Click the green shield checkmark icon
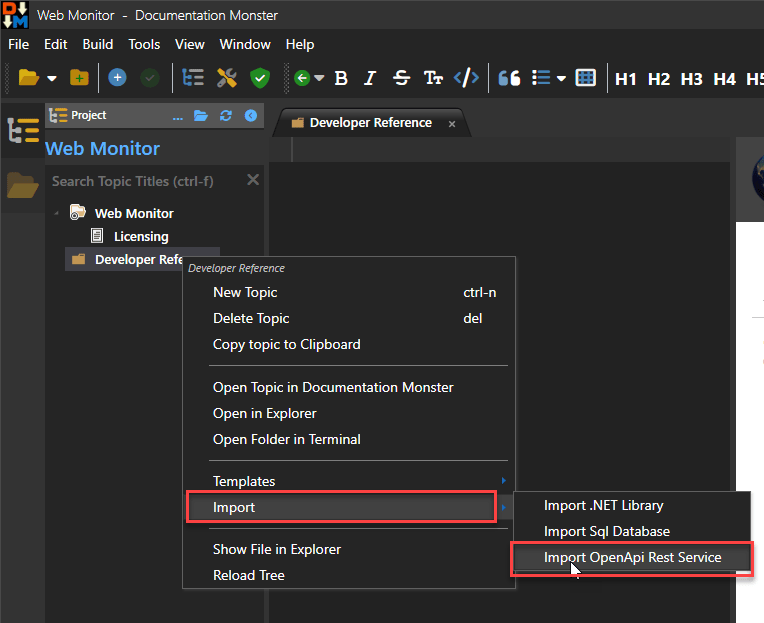This screenshot has width=764, height=623. click(x=260, y=78)
